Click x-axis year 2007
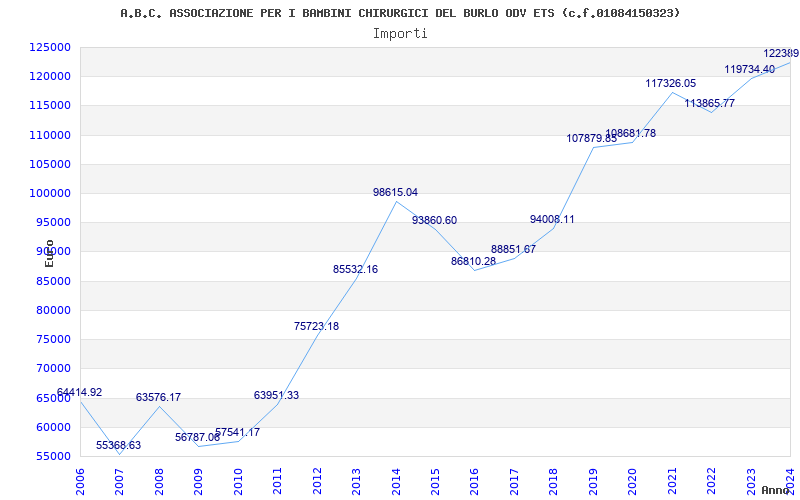The width and height of the screenshot is (800, 500). 119,482
